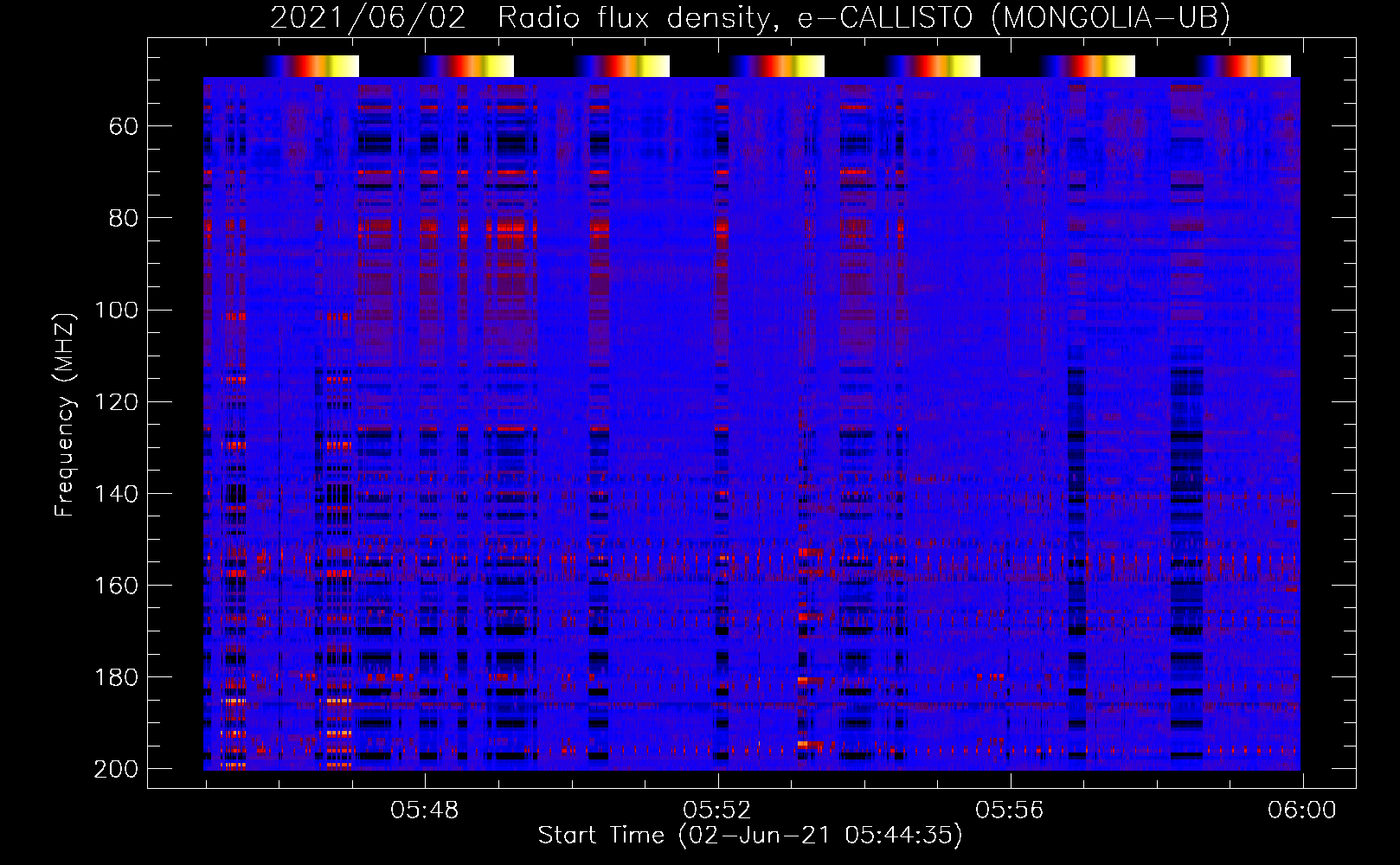Click the 140 frequency tick label

pos(117,493)
